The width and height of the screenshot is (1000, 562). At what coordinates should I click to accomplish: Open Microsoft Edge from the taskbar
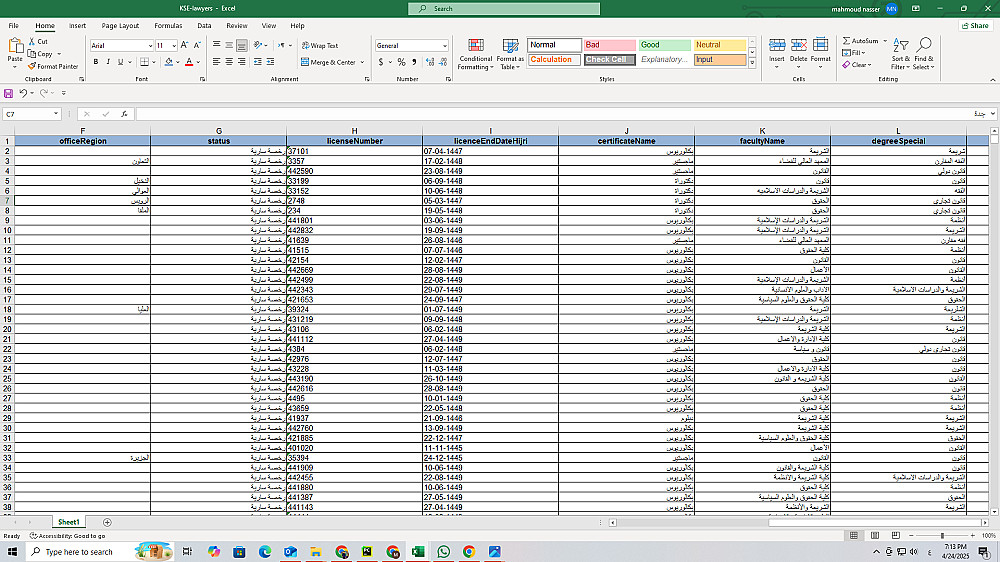pyautogui.click(x=265, y=552)
